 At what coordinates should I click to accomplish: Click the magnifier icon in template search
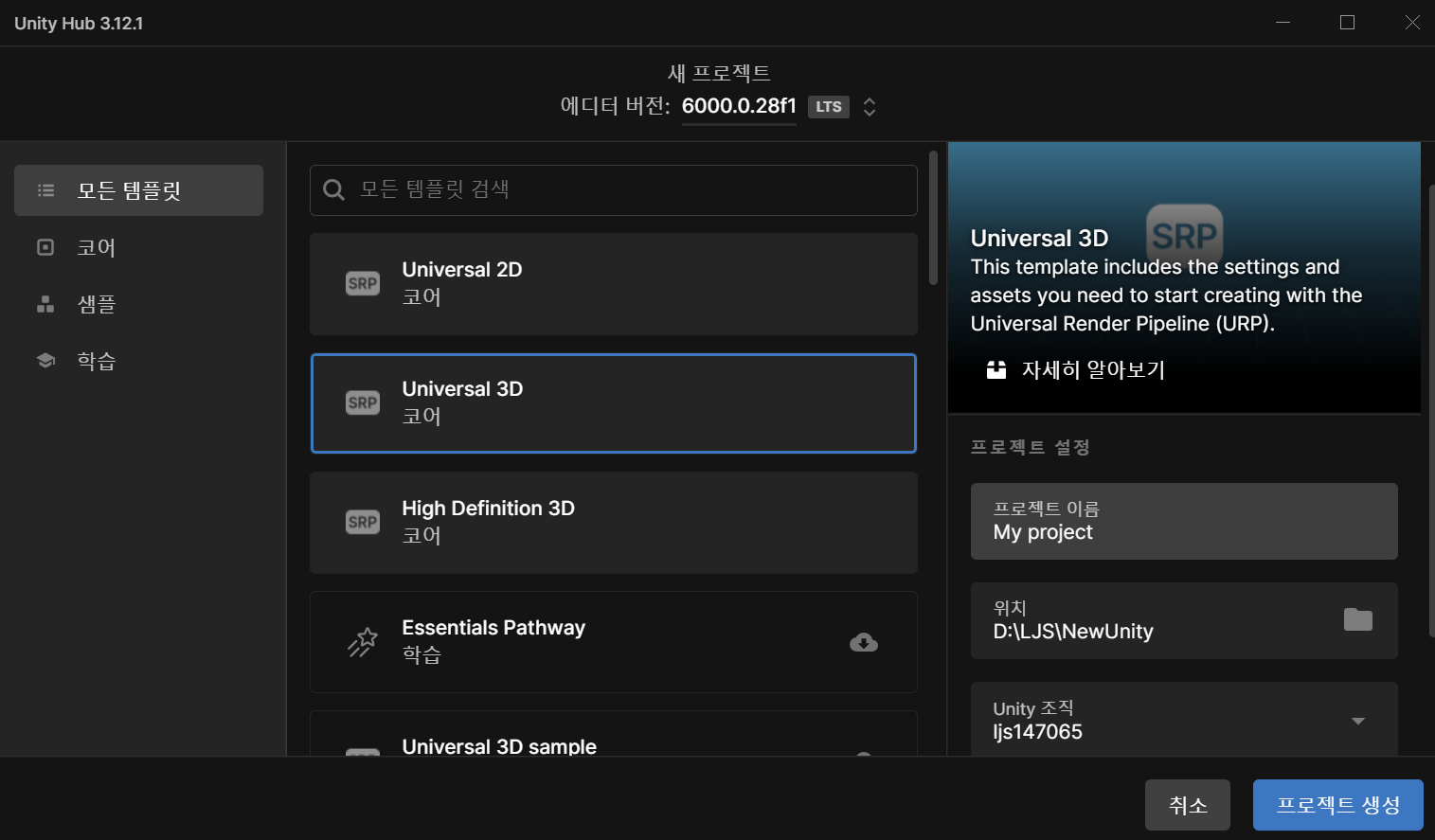(333, 189)
